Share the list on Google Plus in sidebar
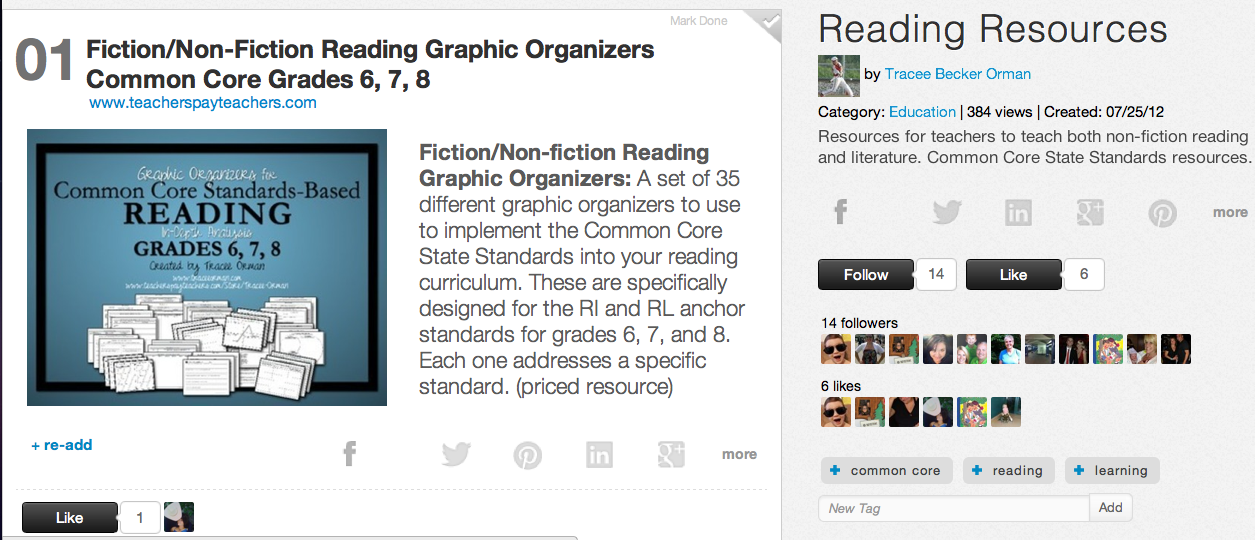Screen dimensions: 1255x540 pos(1089,212)
